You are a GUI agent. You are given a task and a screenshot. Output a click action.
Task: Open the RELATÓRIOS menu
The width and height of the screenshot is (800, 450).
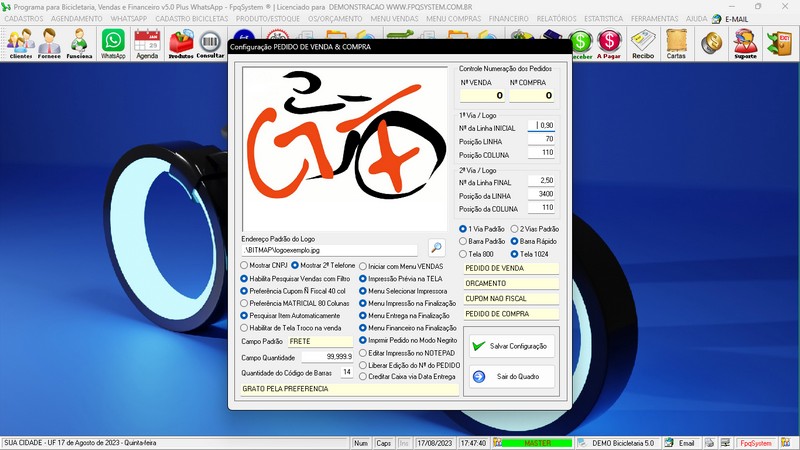point(556,19)
